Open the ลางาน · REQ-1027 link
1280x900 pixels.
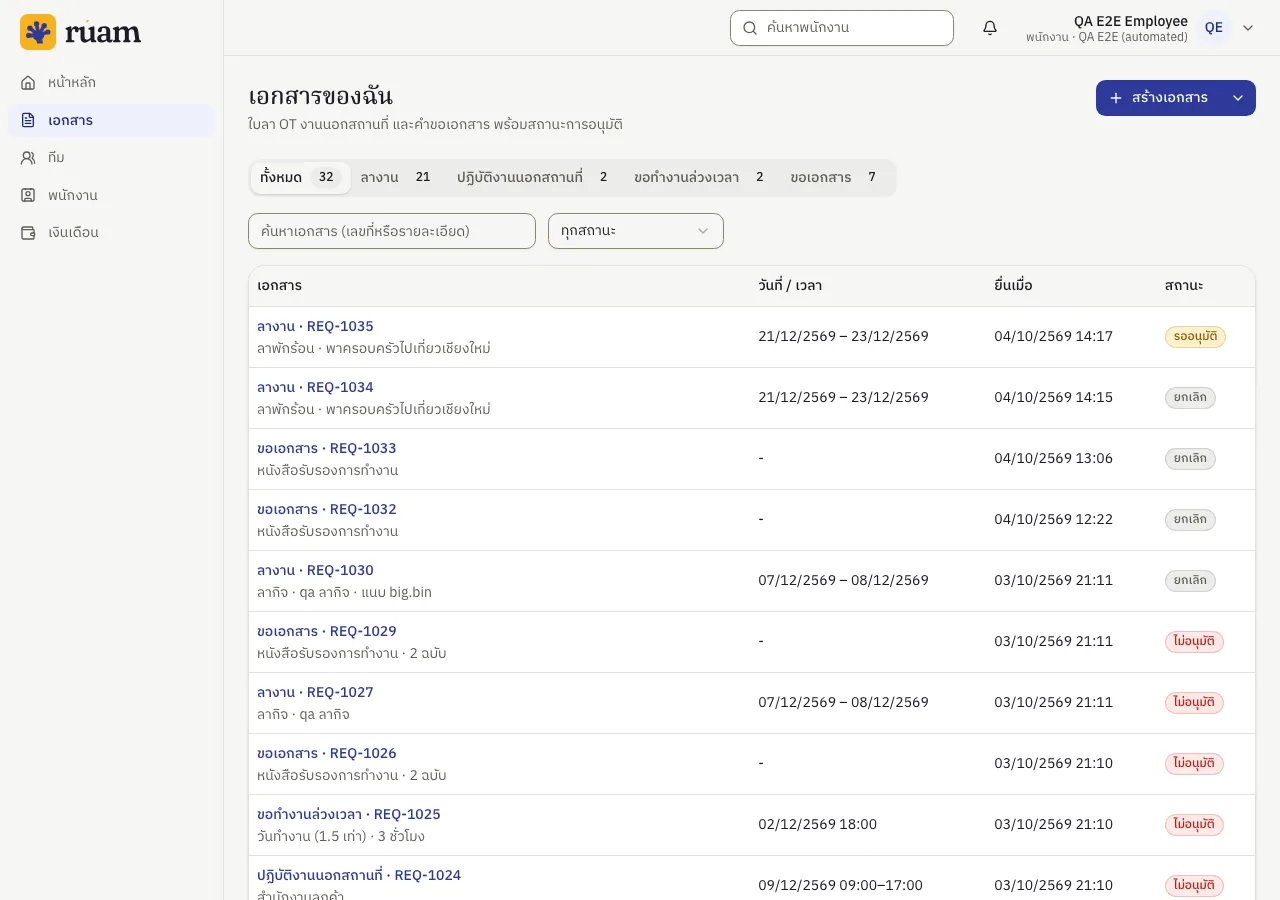tap(315, 692)
